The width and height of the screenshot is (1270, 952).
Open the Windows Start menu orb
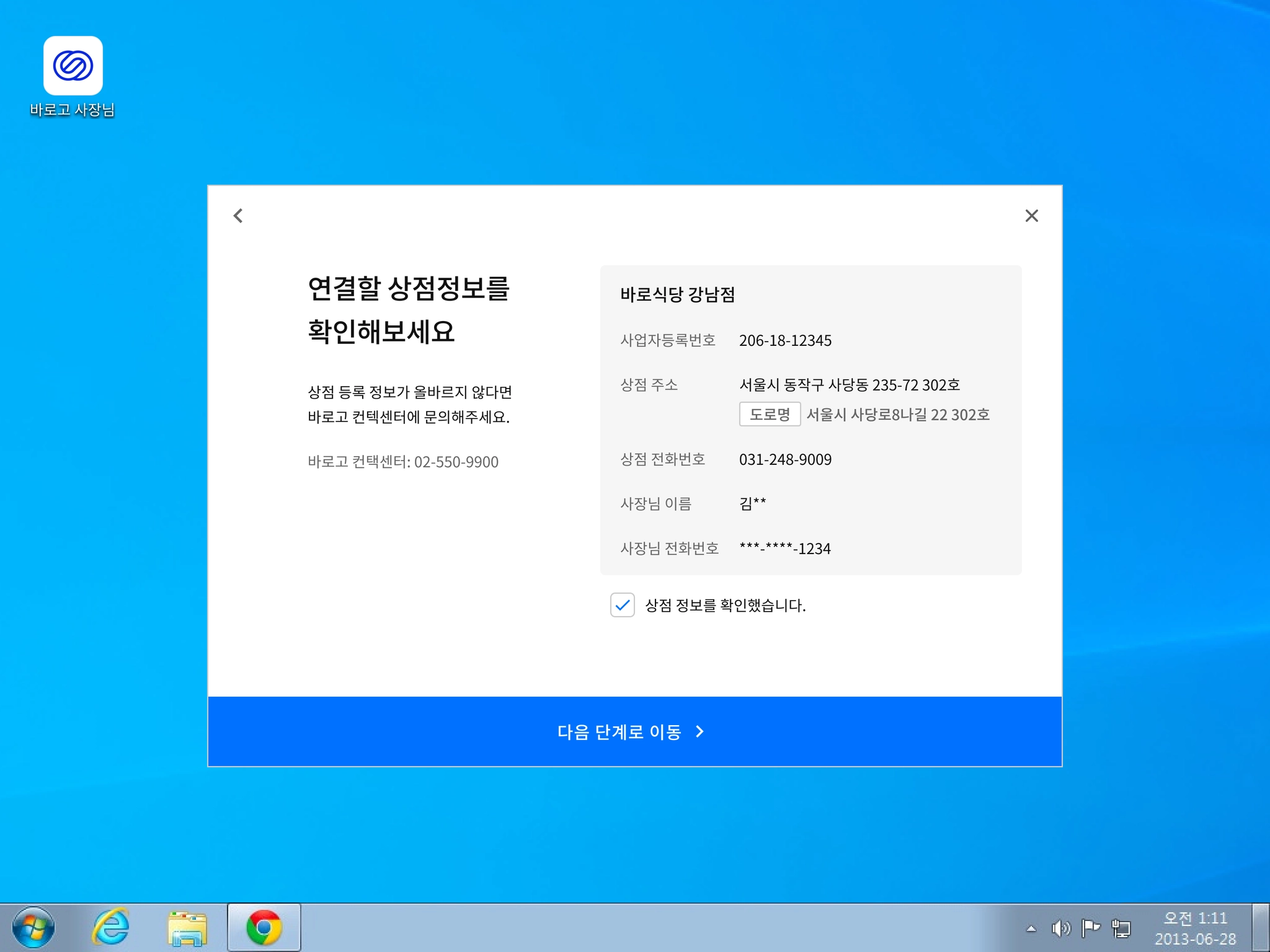click(x=33, y=928)
